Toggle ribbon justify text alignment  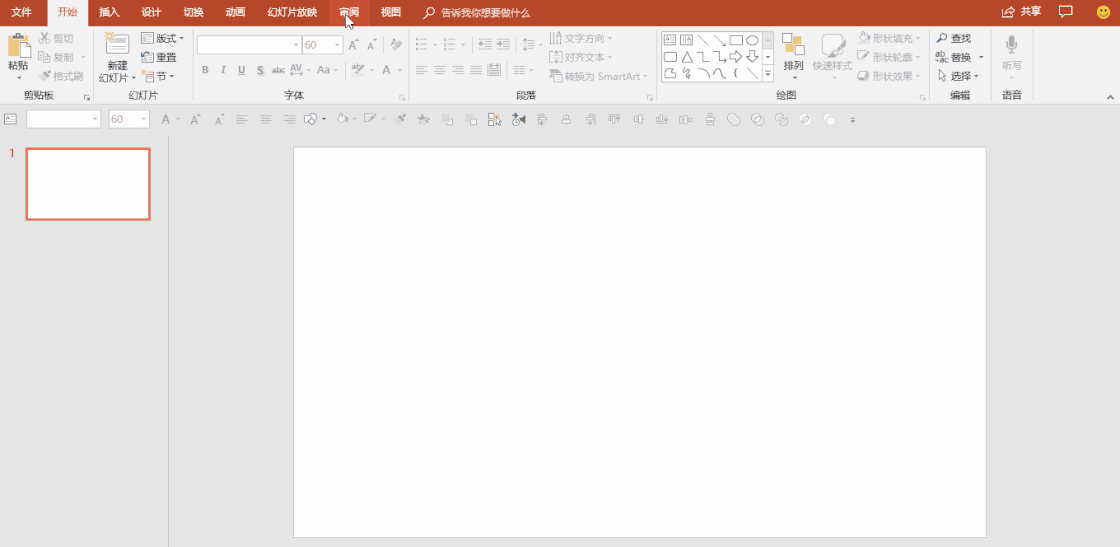476,70
